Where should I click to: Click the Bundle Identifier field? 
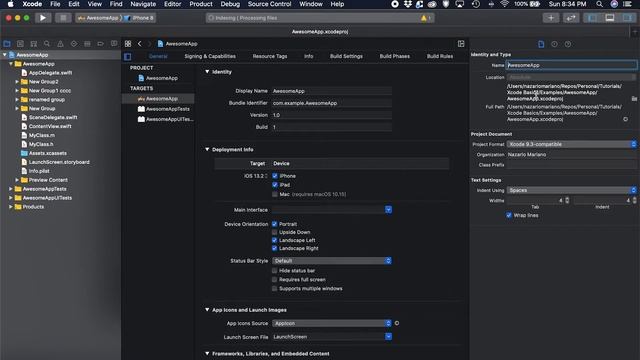332,103
